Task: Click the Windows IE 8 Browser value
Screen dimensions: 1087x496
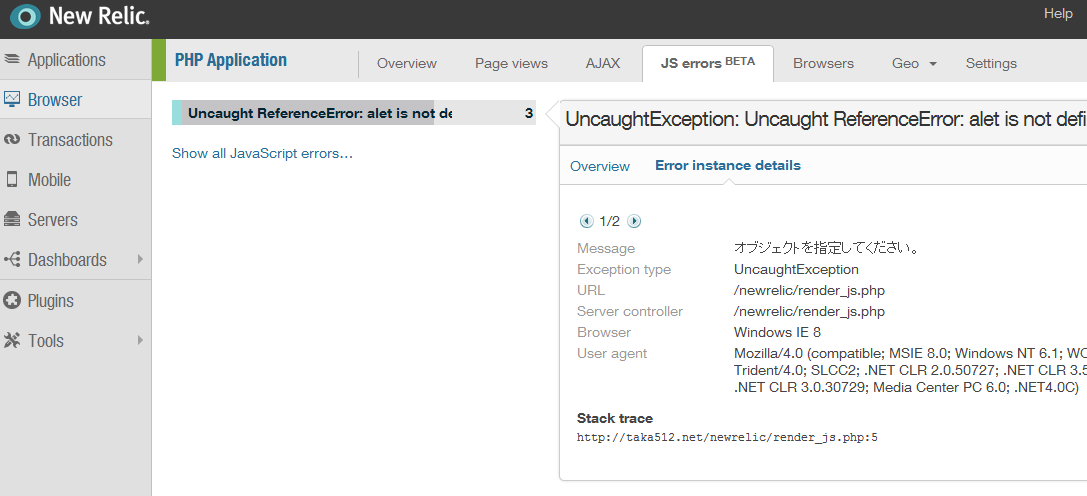Action: tap(777, 332)
